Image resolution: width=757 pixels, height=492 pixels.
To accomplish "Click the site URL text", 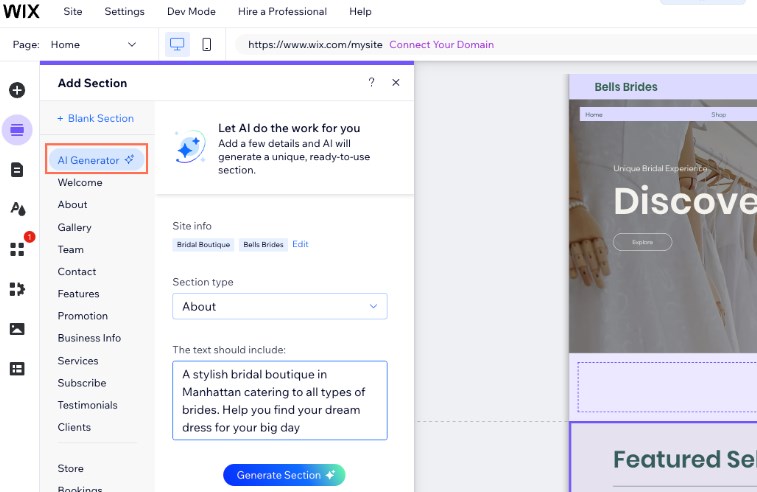I will click(315, 44).
